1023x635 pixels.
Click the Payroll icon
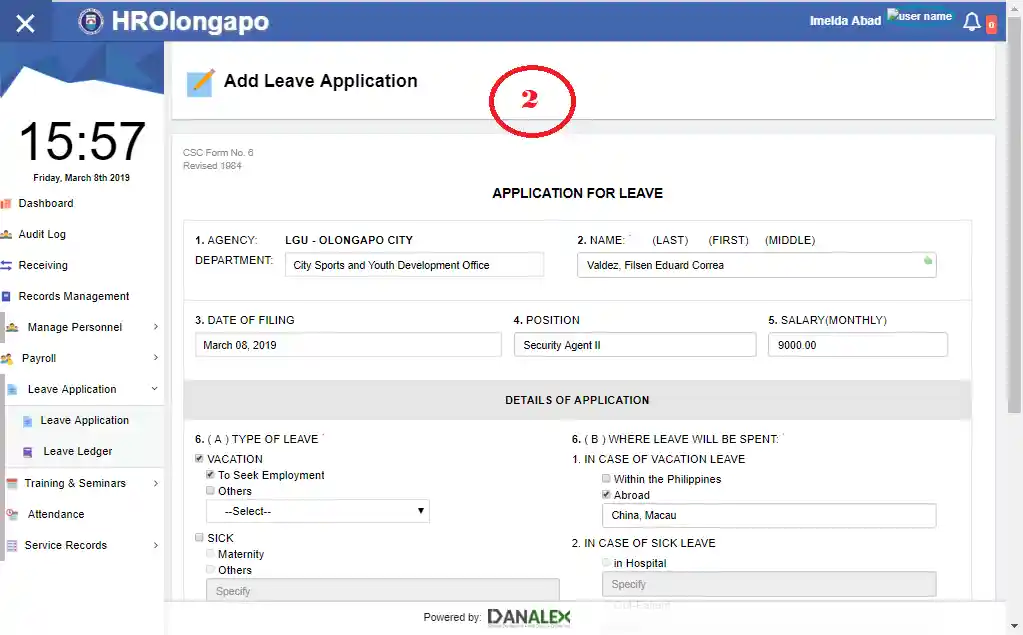[x=7, y=358]
